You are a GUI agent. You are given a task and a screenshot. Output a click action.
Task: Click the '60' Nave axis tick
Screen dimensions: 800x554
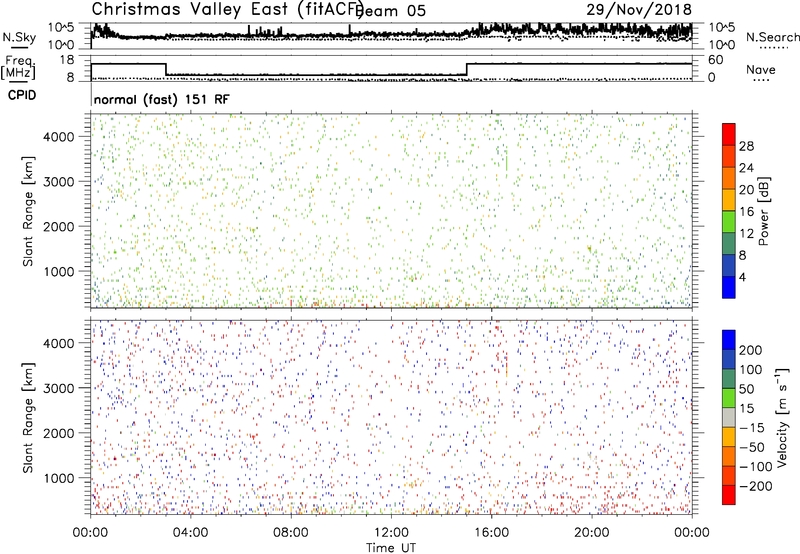(x=715, y=60)
